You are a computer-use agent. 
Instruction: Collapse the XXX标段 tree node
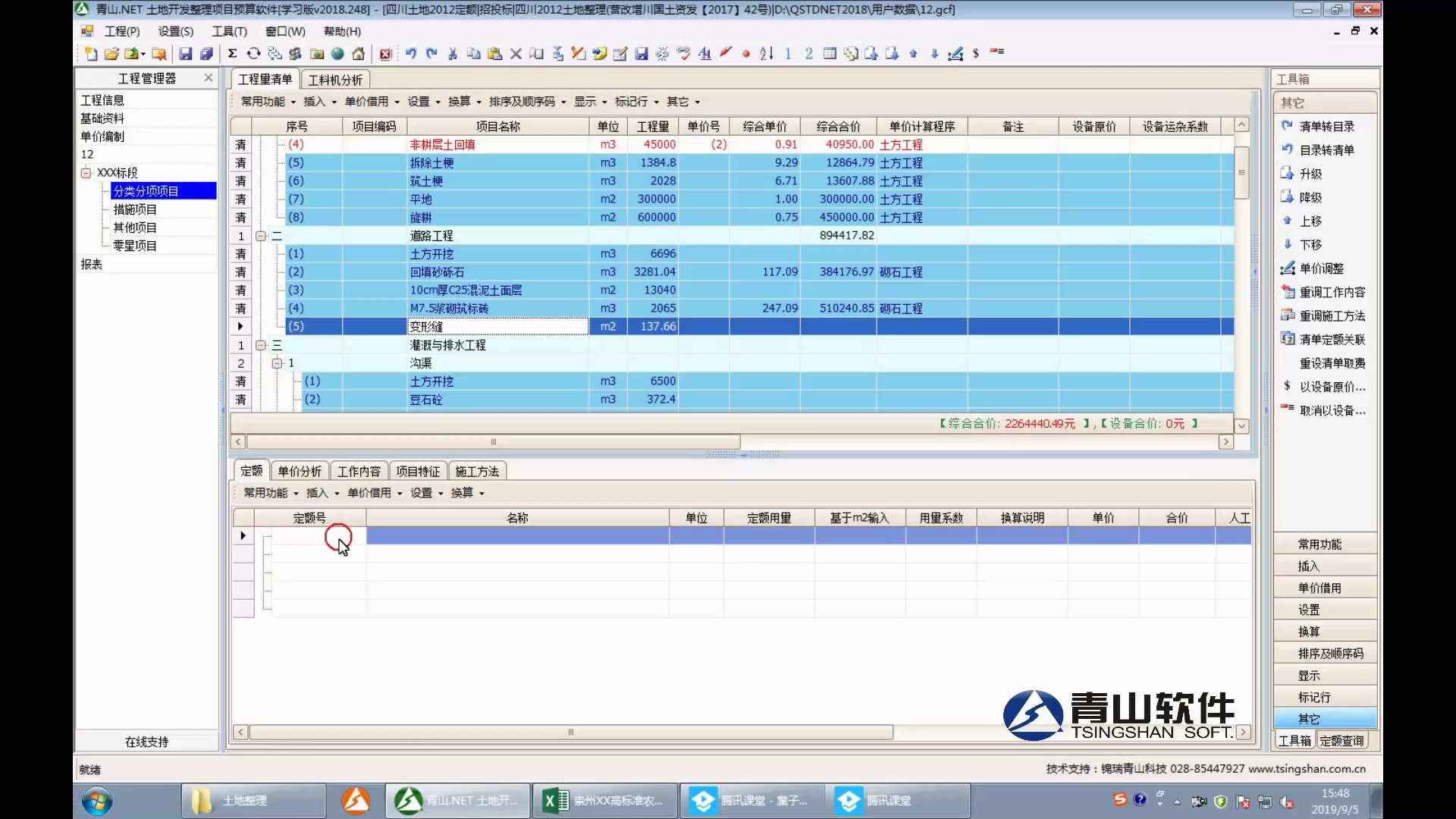pos(86,173)
